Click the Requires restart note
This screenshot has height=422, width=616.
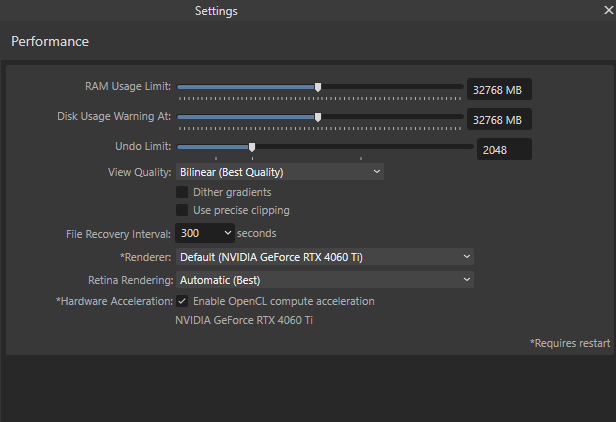point(570,343)
